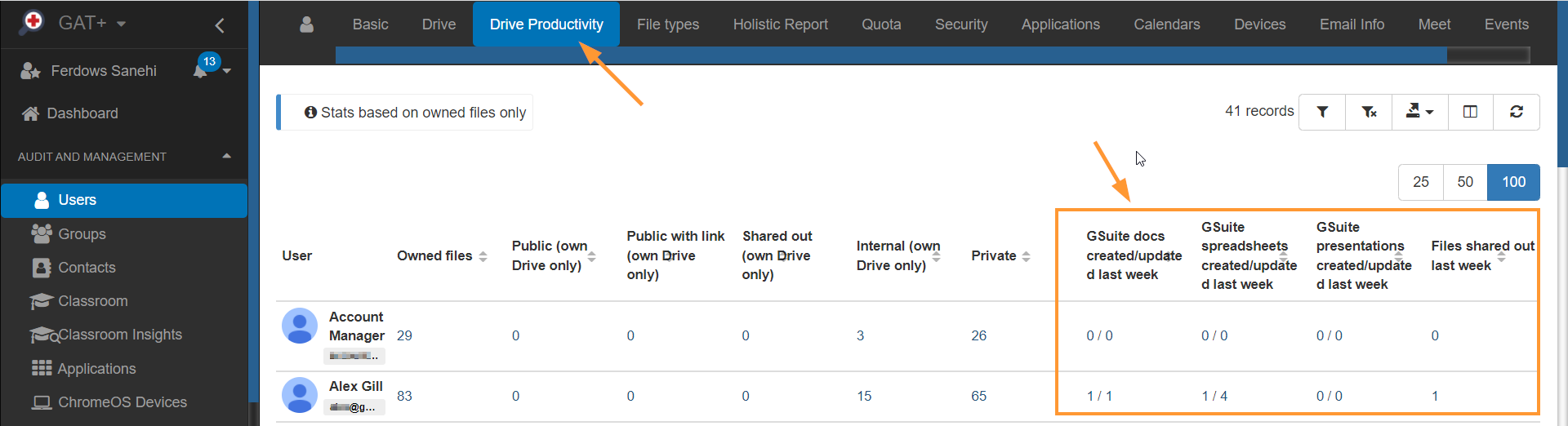Image resolution: width=1568 pixels, height=426 pixels.
Task: Expand the user menu caret beside notifications
Action: 227,71
